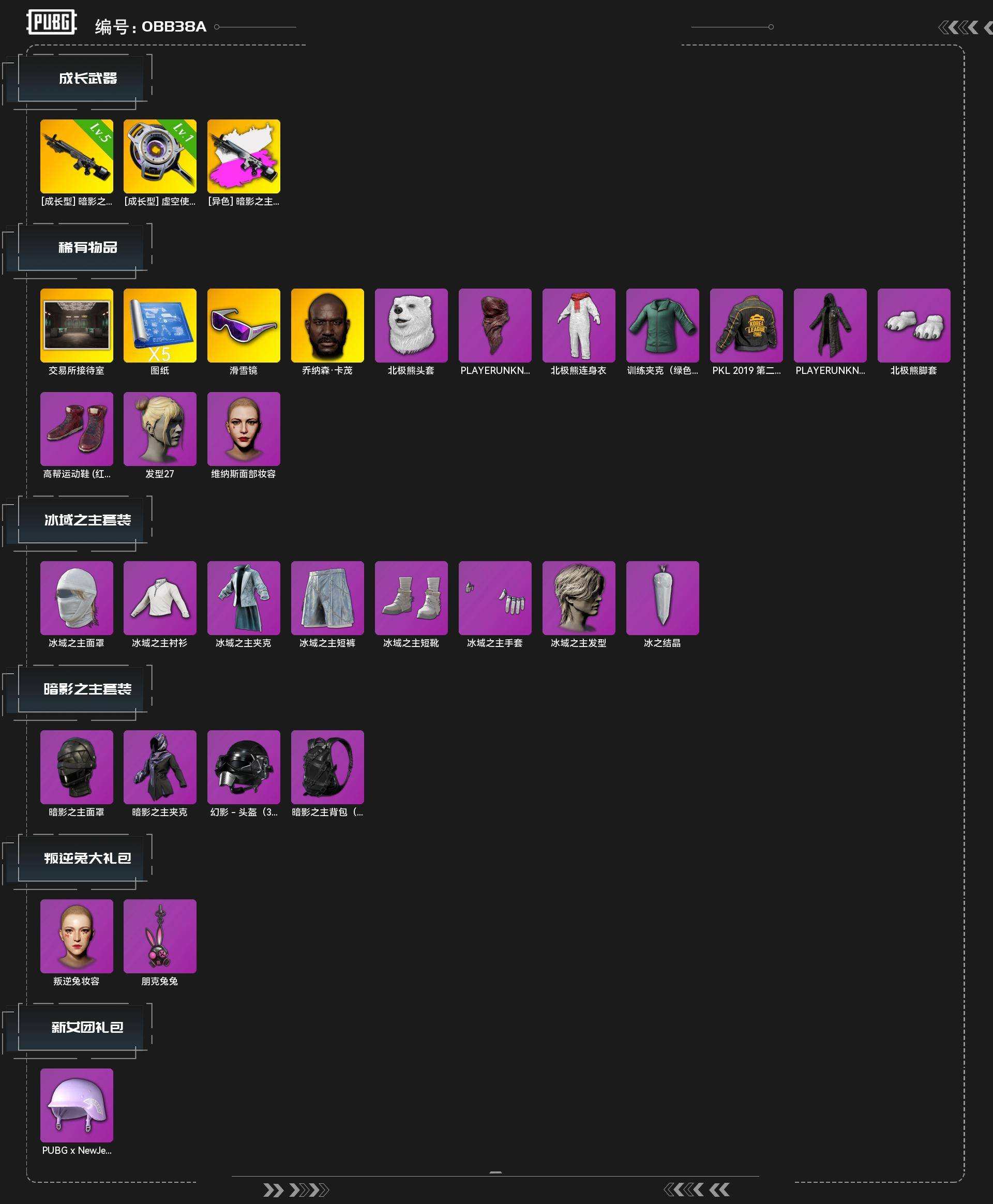Open the Lv.1 void device skin
The width and height of the screenshot is (993, 1204).
(x=160, y=156)
